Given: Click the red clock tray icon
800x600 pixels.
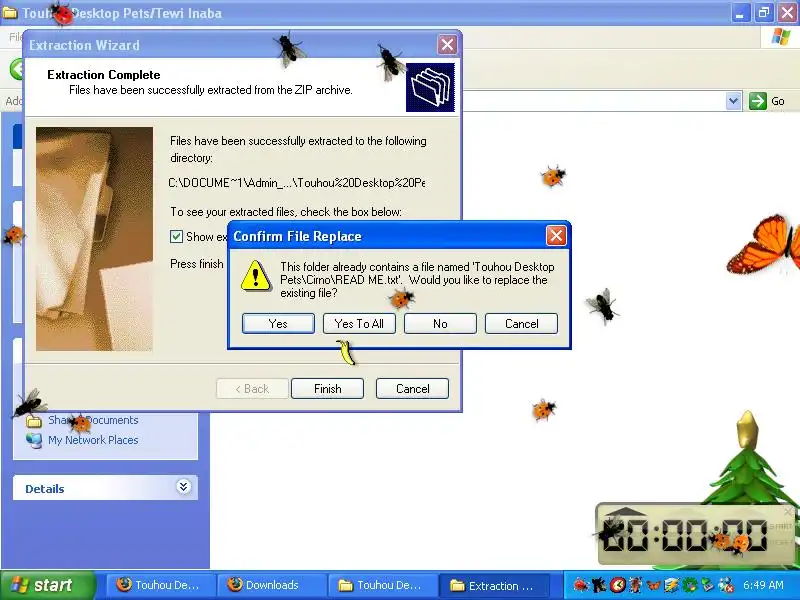Looking at the screenshot, I should point(617,585).
